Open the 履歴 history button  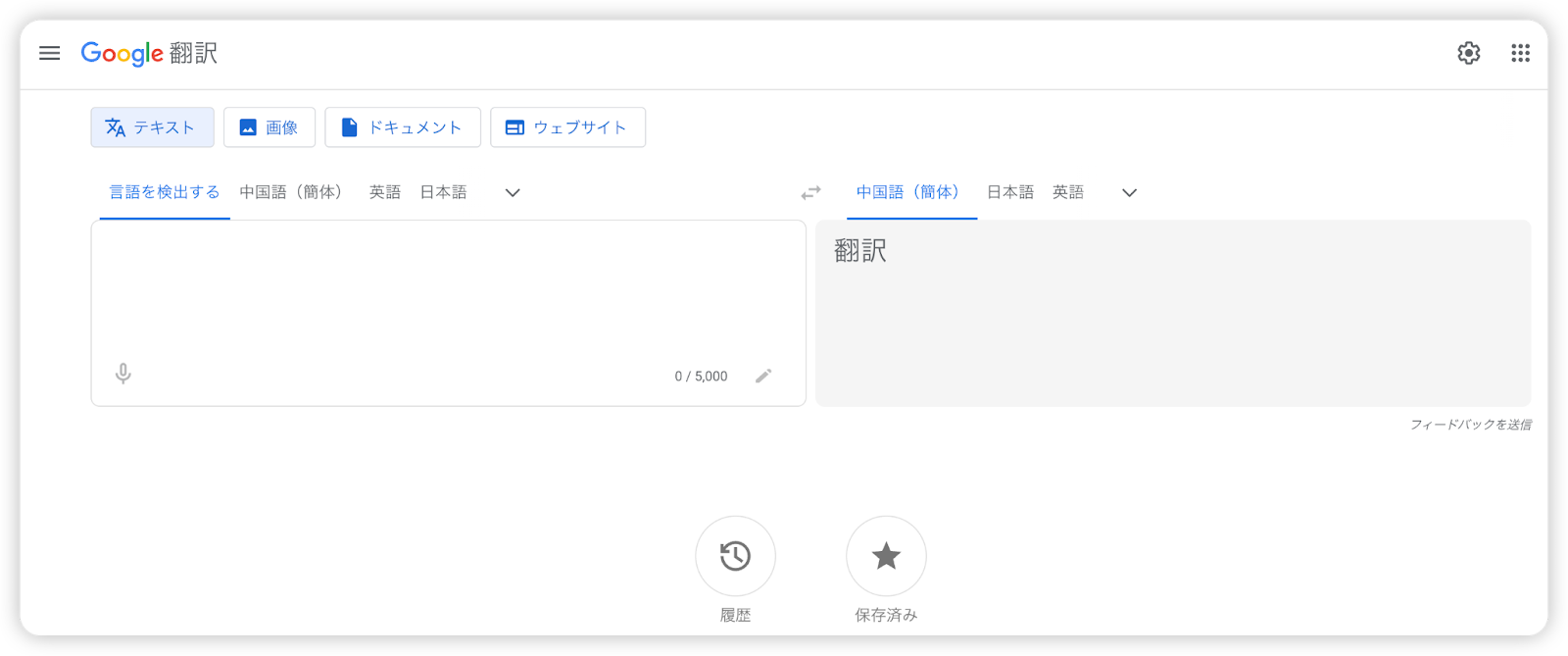[735, 556]
